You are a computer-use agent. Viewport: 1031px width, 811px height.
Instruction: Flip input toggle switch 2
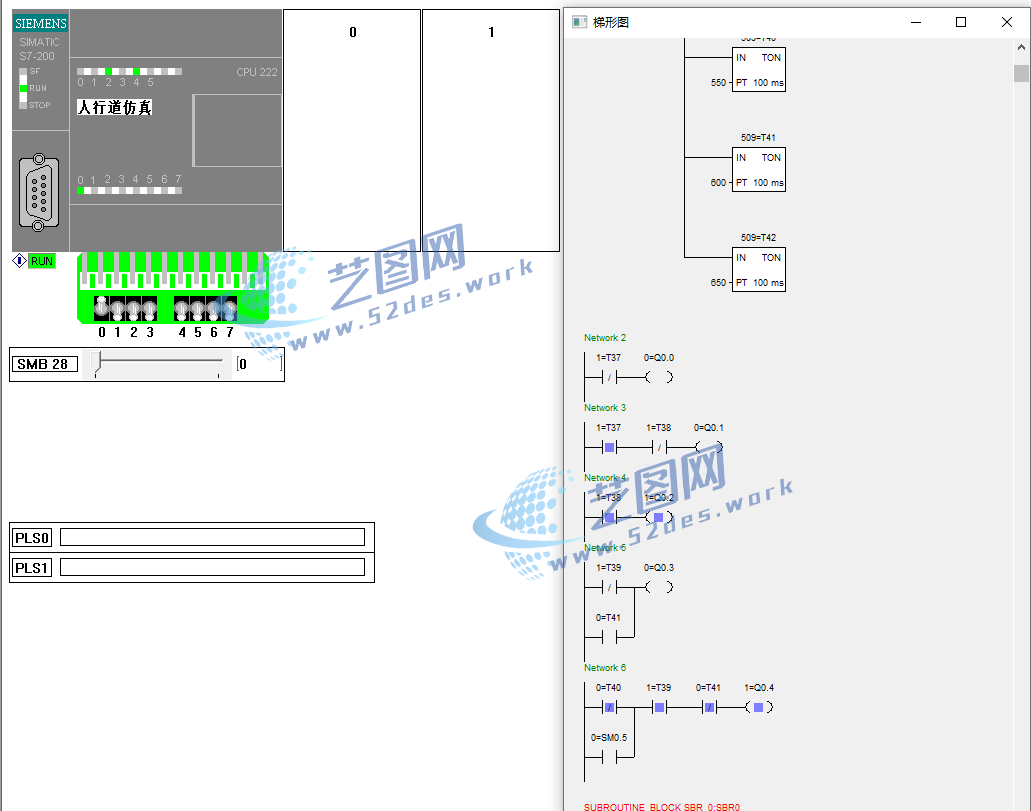coord(133,308)
